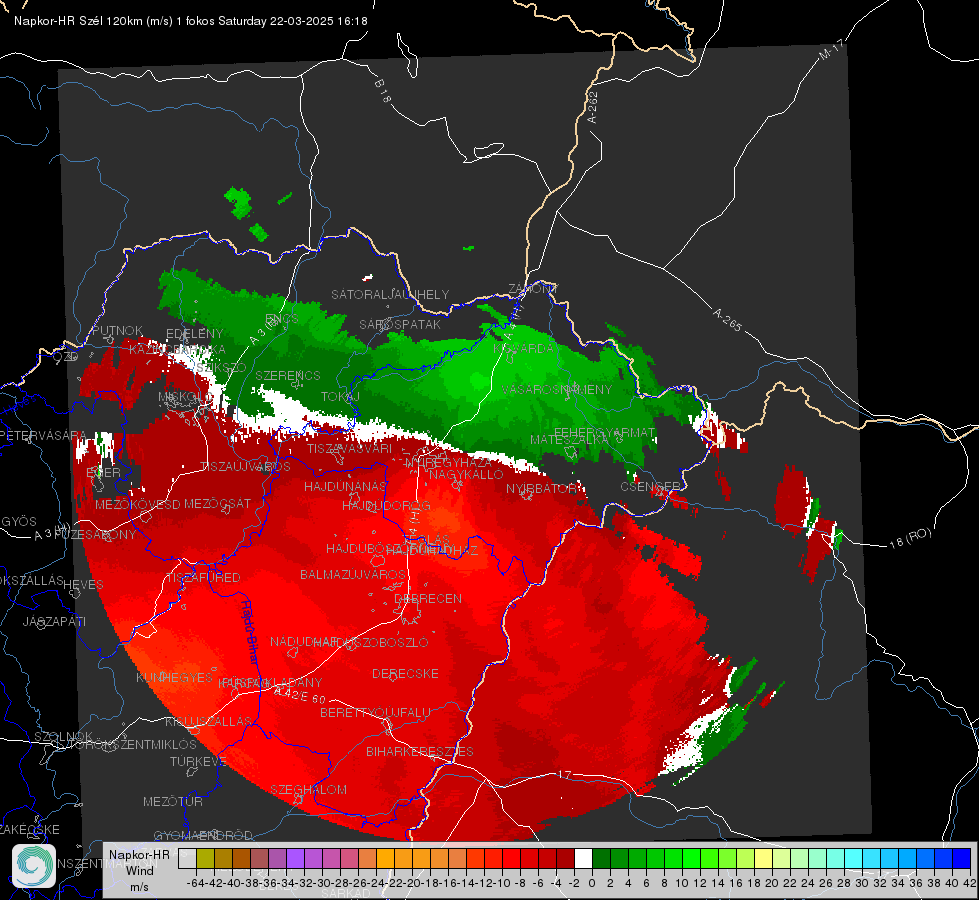Click the SZEGHALOM city label
This screenshot has height=900, width=979.
[308, 789]
